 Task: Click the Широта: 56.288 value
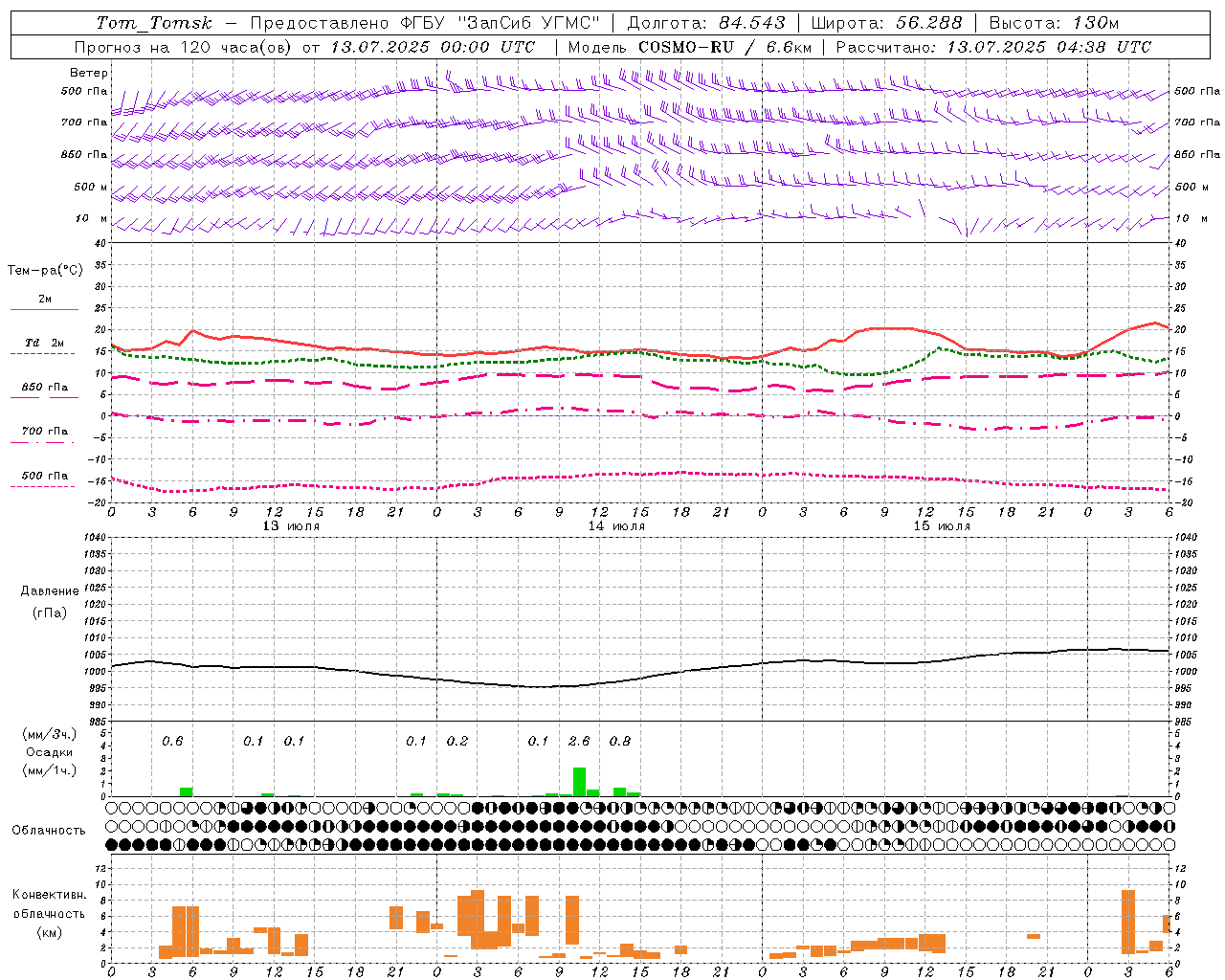886,23
